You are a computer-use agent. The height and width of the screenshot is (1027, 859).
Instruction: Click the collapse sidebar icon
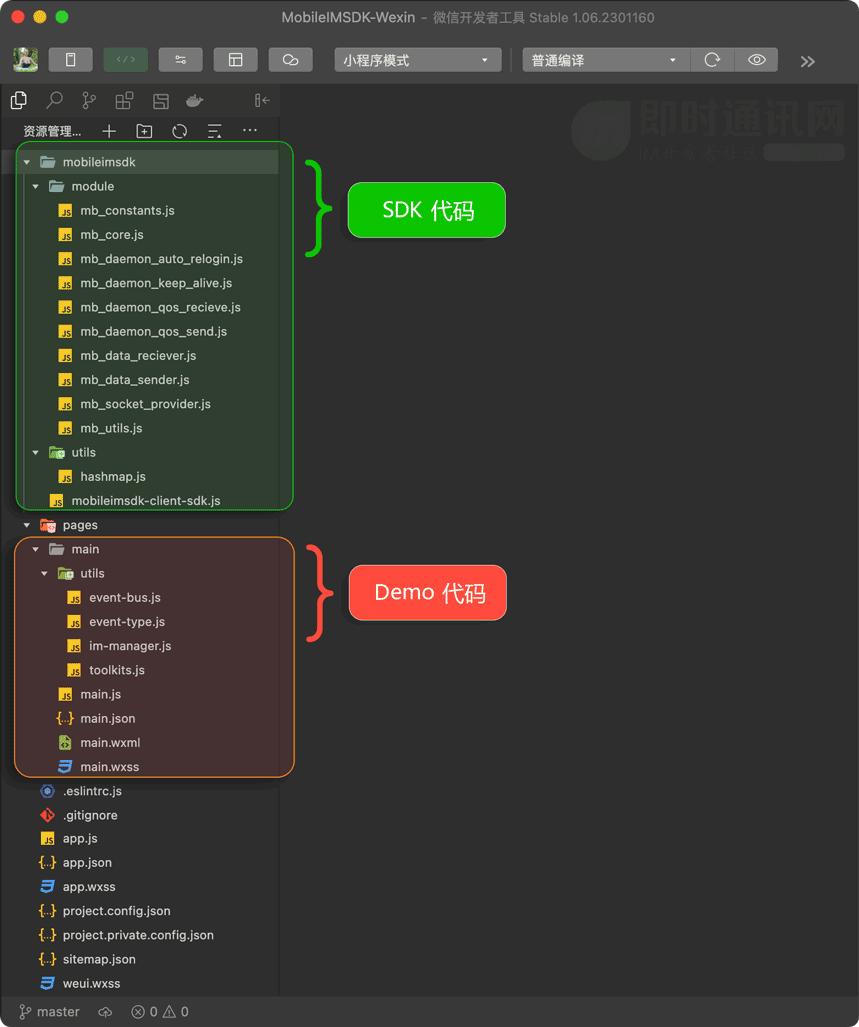261,100
